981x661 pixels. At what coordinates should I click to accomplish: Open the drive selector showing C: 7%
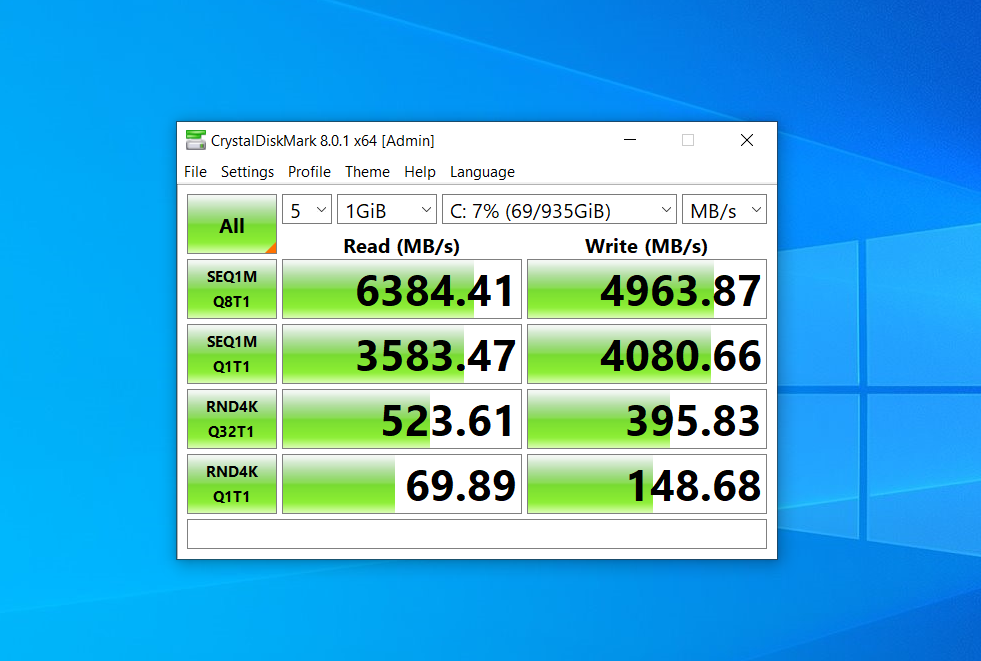point(559,210)
